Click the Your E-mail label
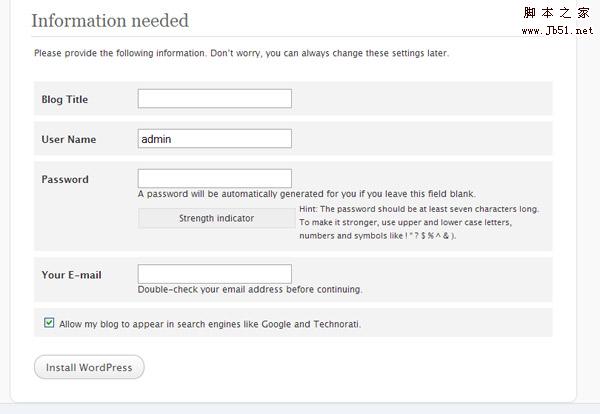 pos(71,275)
